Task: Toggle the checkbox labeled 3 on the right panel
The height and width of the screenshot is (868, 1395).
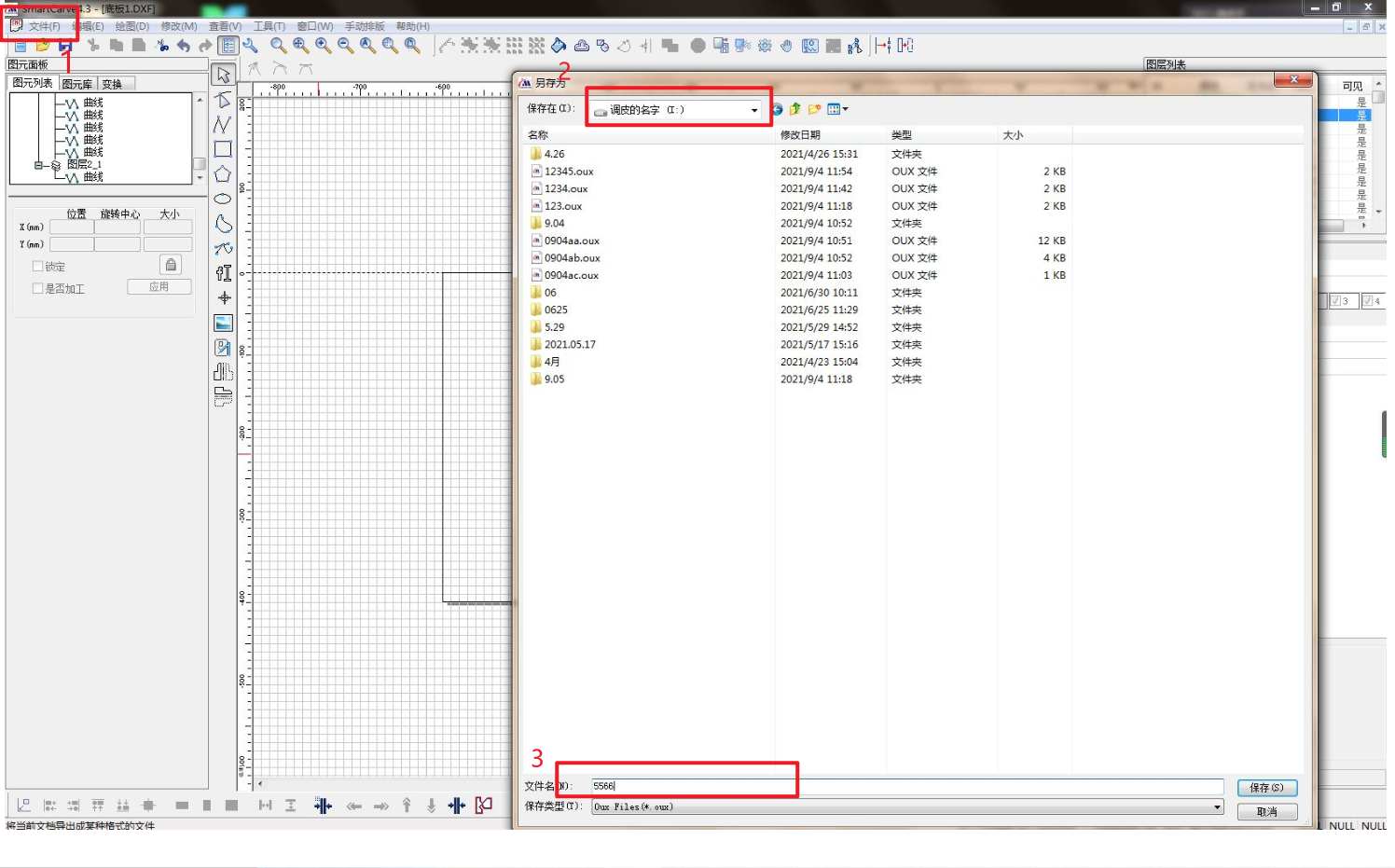Action: pyautogui.click(x=1335, y=300)
